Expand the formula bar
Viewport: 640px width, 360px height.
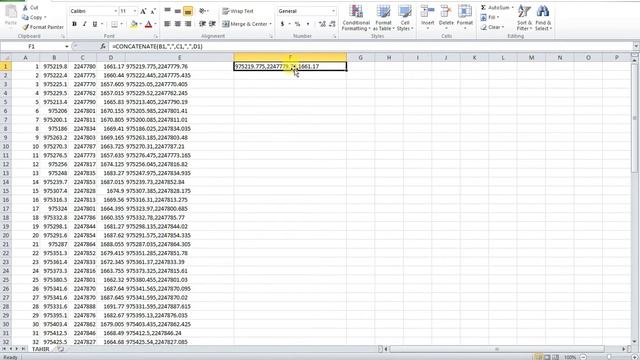point(636,47)
